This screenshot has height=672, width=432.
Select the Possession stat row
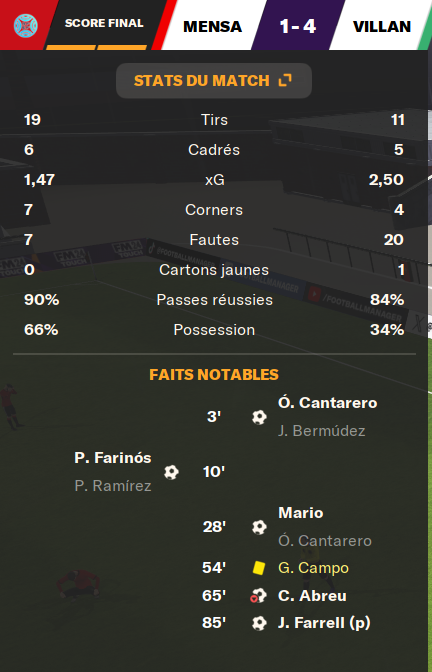coord(214,330)
